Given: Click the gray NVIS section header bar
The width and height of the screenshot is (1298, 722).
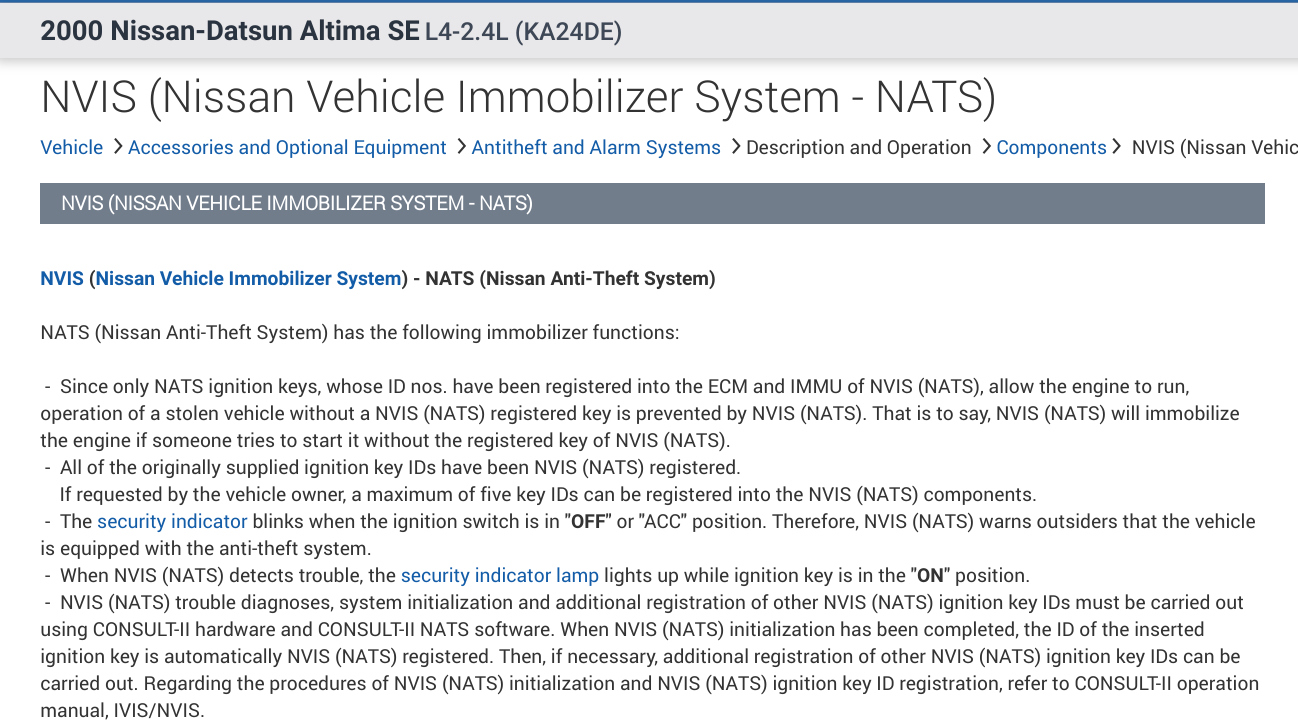Looking at the screenshot, I should 652,204.
